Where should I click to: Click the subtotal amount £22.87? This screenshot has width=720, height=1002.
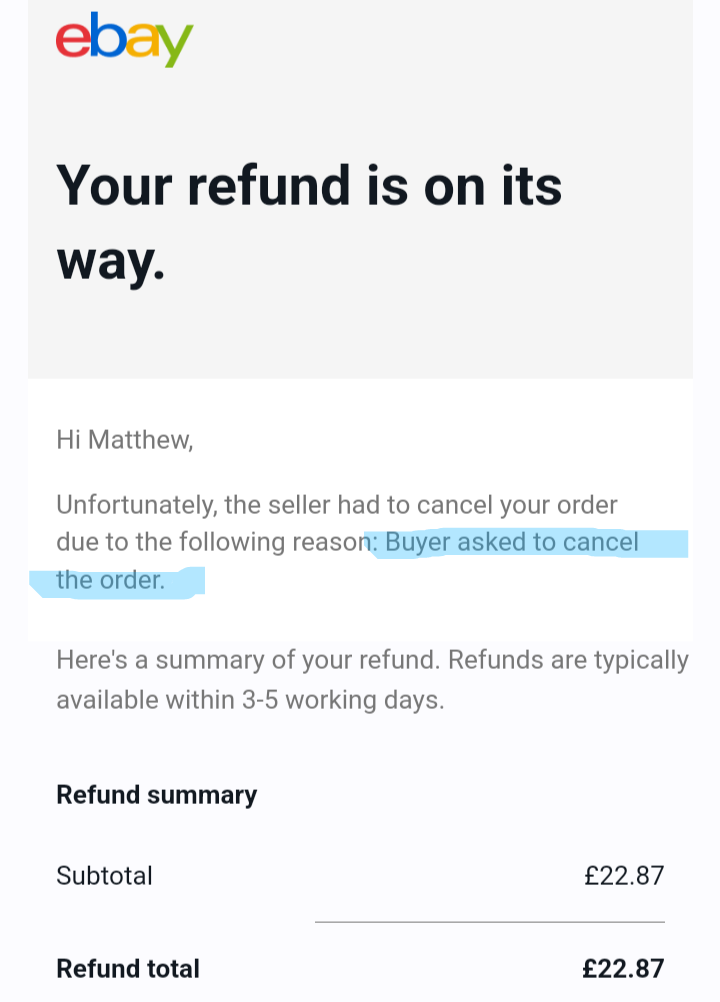coord(624,875)
